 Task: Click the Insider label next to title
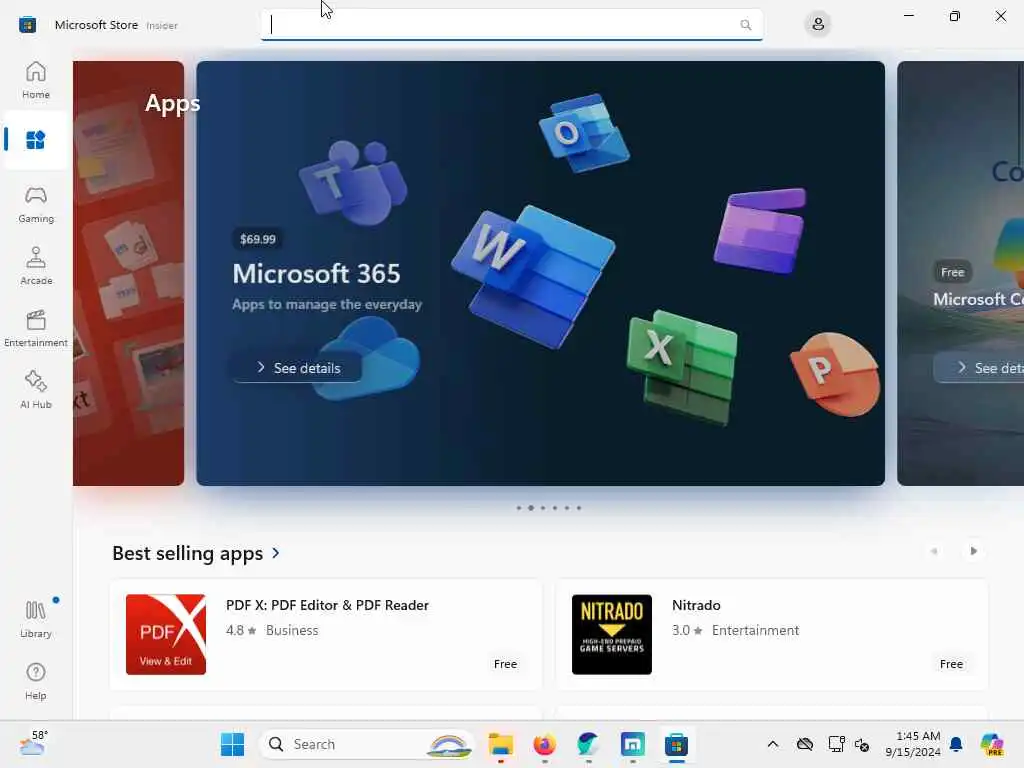click(x=162, y=25)
